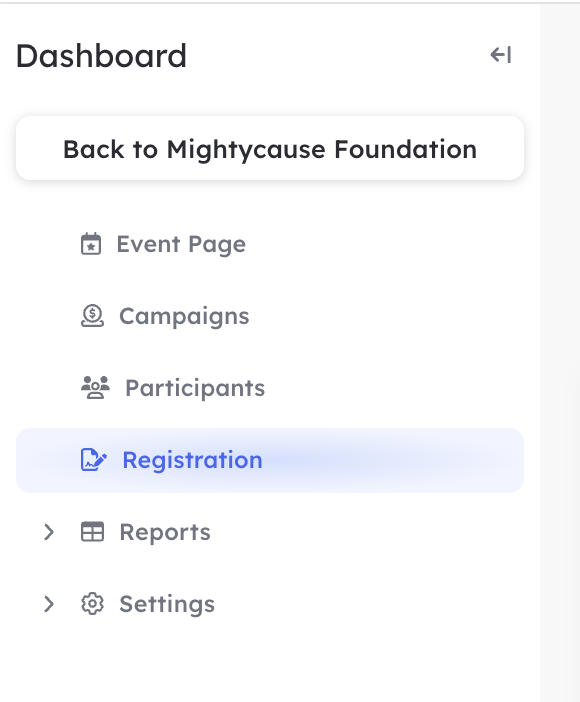
Task: Click the Registration form pen icon
Action: coord(94,460)
